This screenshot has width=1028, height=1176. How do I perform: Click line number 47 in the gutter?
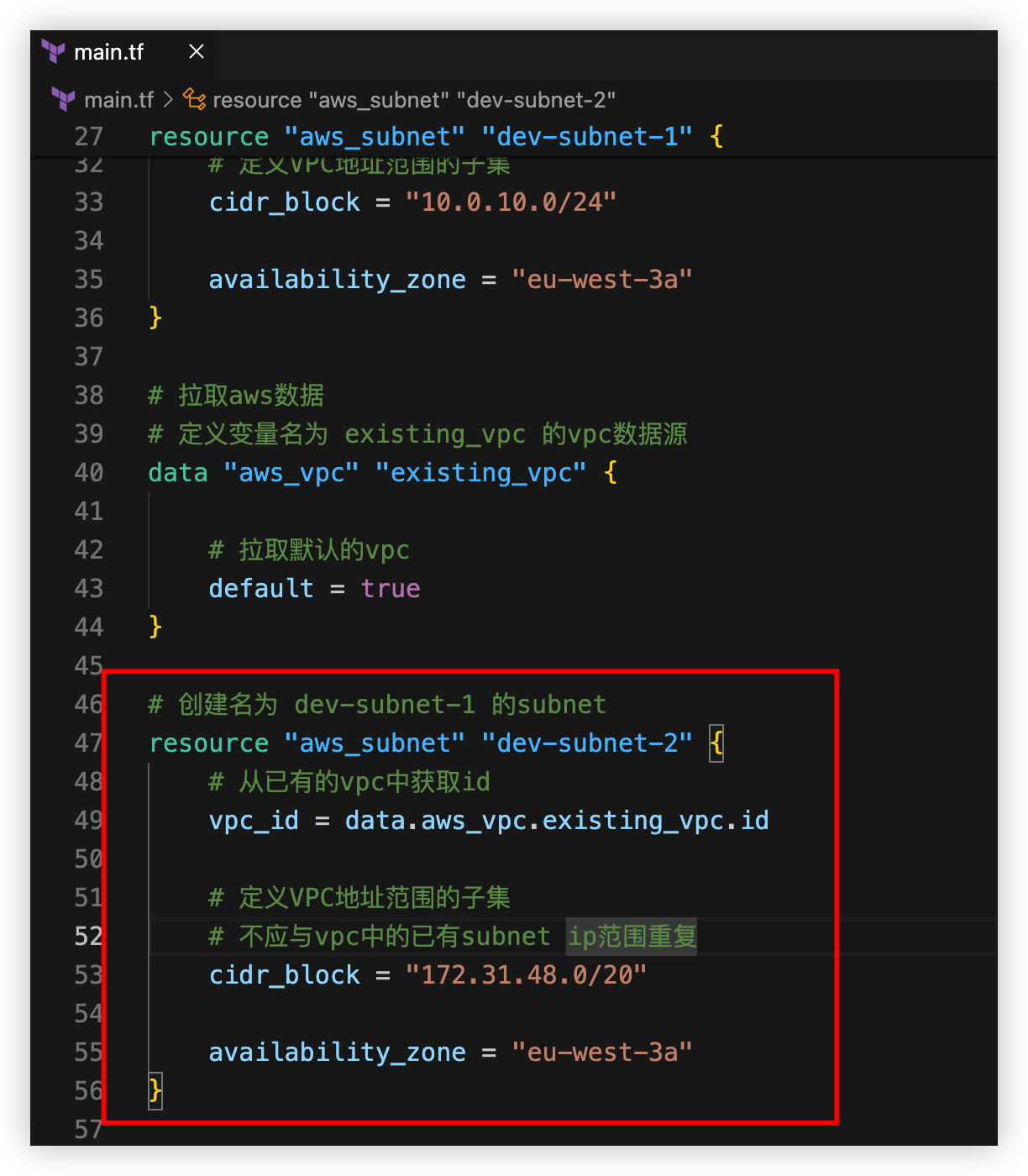pyautogui.click(x=88, y=743)
